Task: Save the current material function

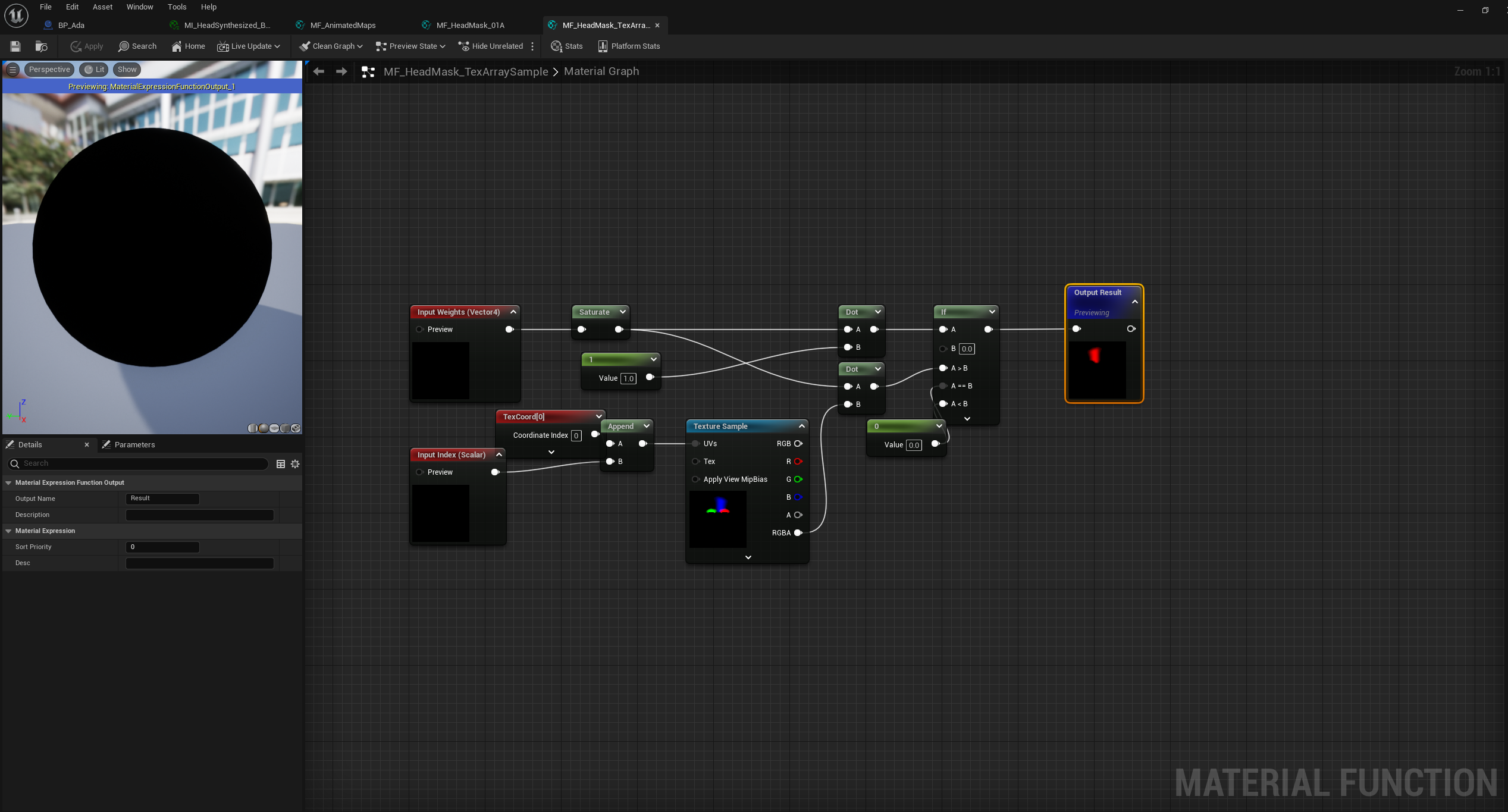Action: (x=15, y=46)
